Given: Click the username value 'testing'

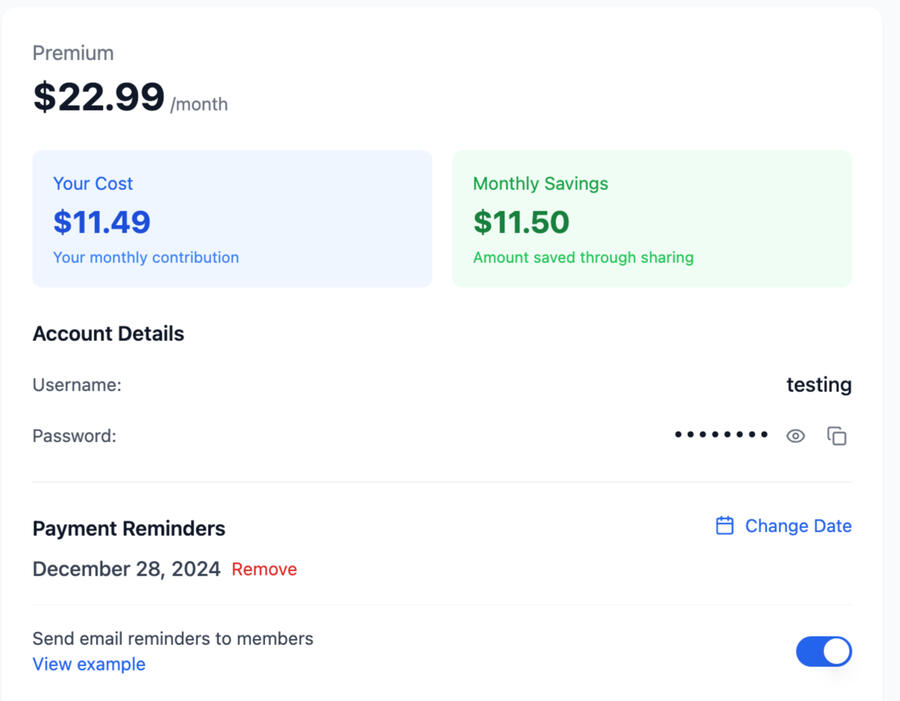Looking at the screenshot, I should coord(818,385).
